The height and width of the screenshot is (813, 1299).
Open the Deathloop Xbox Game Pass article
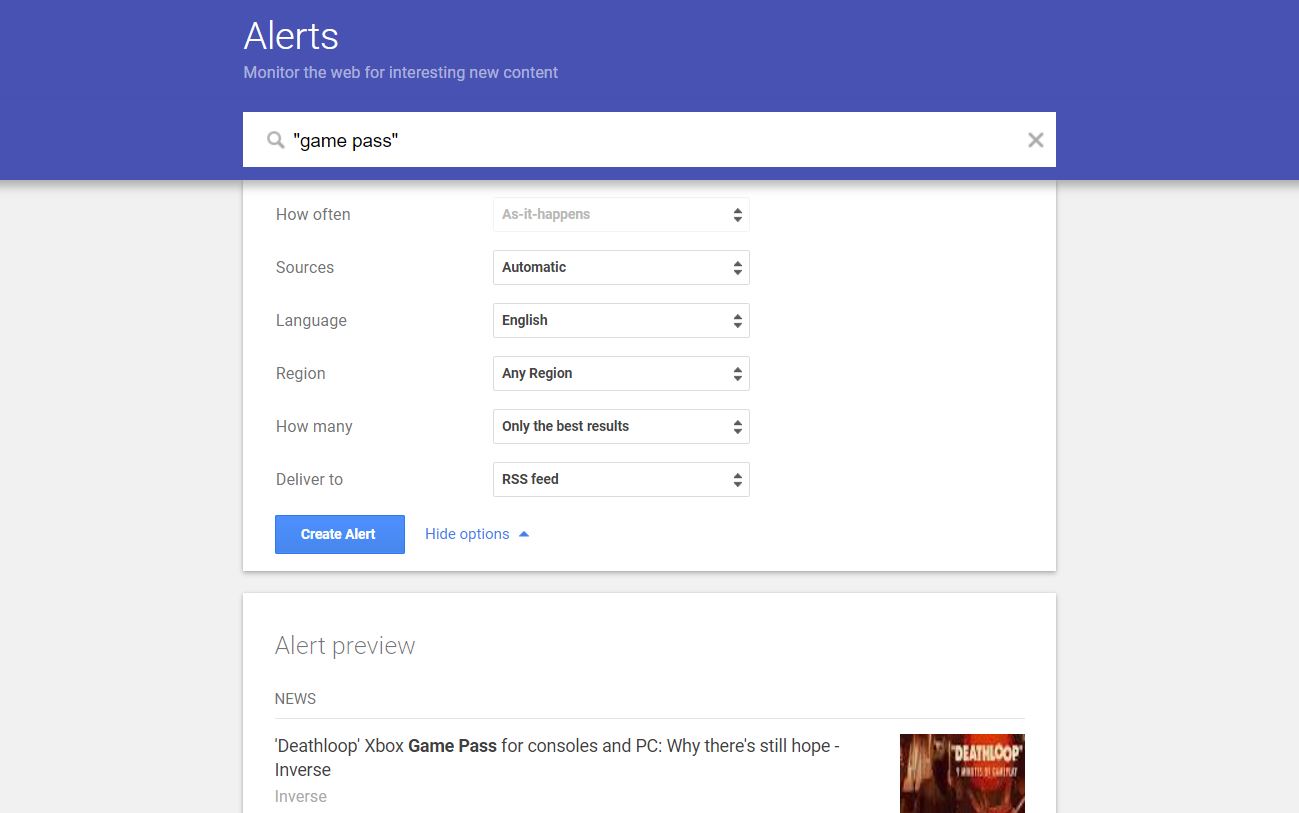point(557,758)
